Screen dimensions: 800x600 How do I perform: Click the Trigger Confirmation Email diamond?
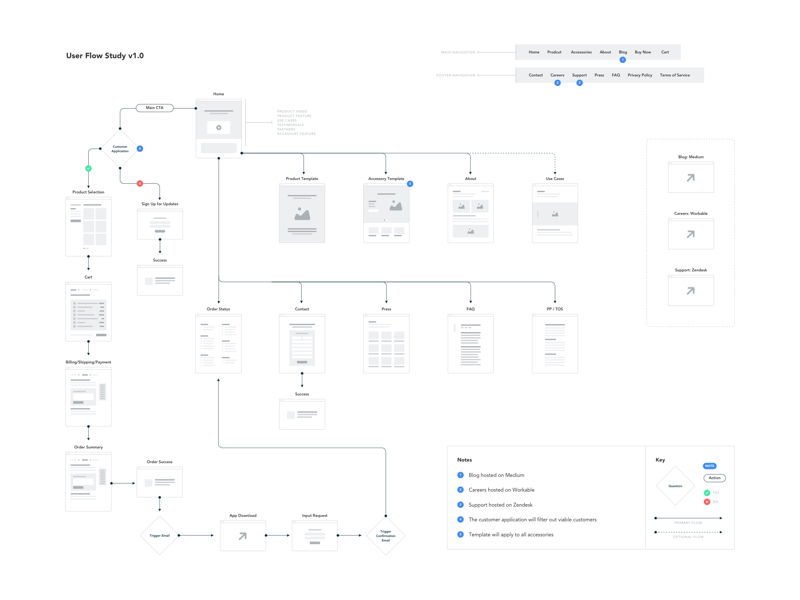pyautogui.click(x=385, y=536)
